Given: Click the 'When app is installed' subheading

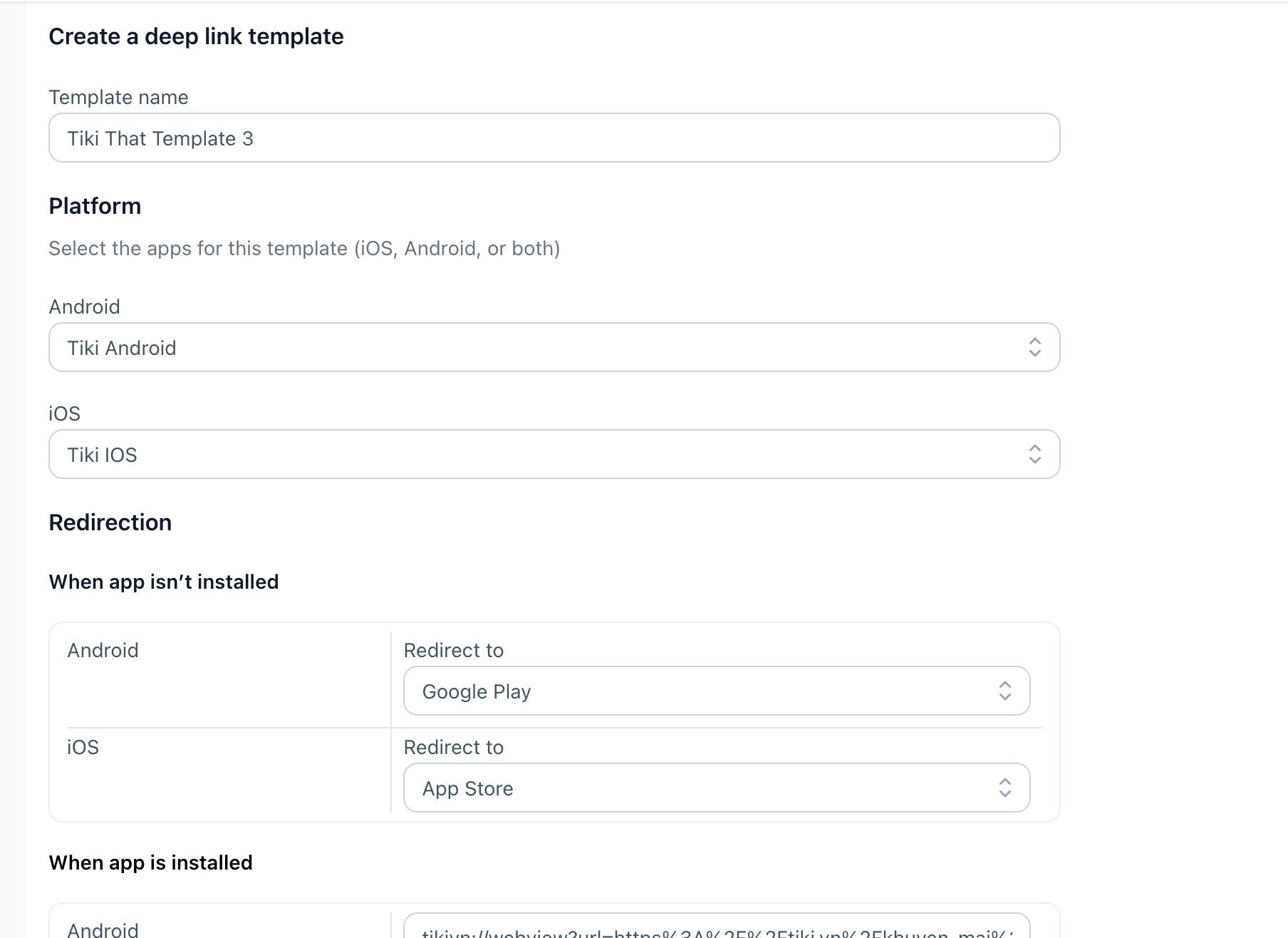Looking at the screenshot, I should tap(150, 862).
